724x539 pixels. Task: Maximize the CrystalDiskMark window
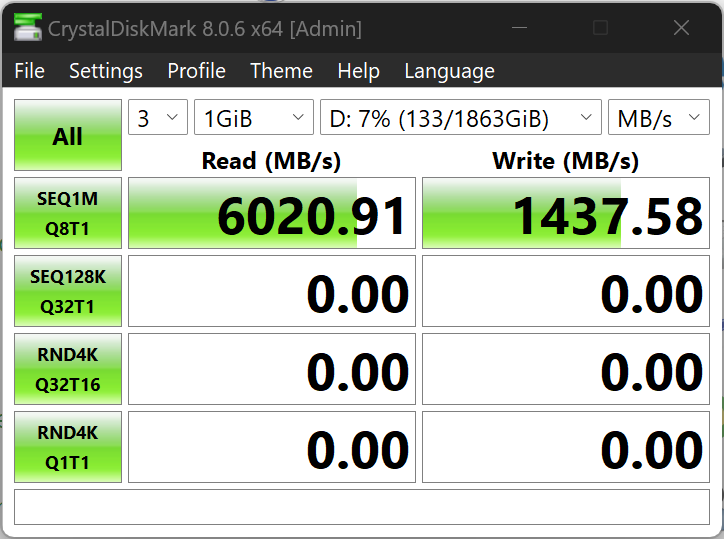tap(600, 28)
